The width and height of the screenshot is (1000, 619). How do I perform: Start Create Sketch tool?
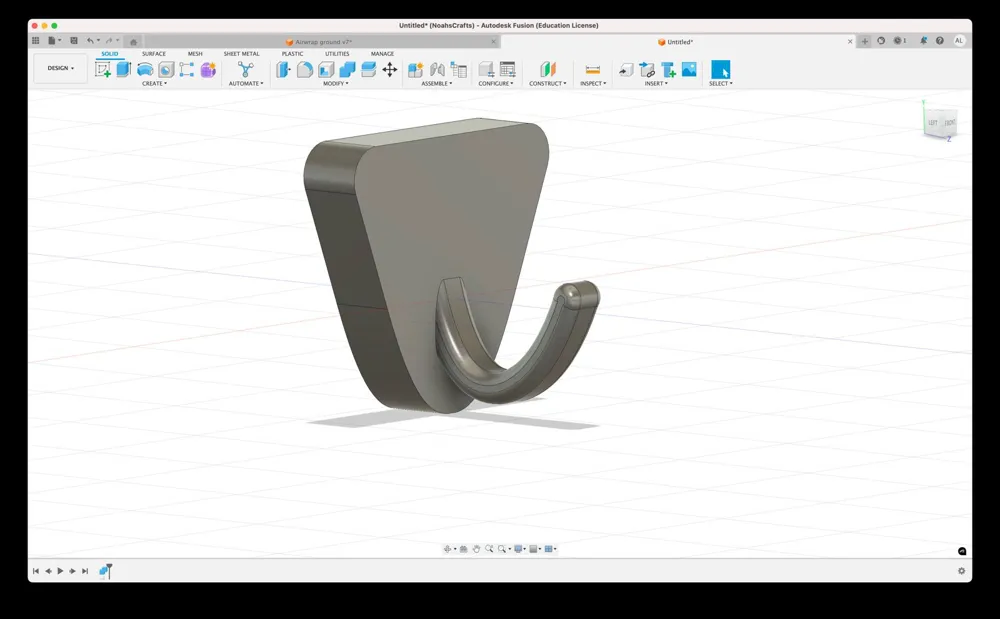(x=103, y=69)
